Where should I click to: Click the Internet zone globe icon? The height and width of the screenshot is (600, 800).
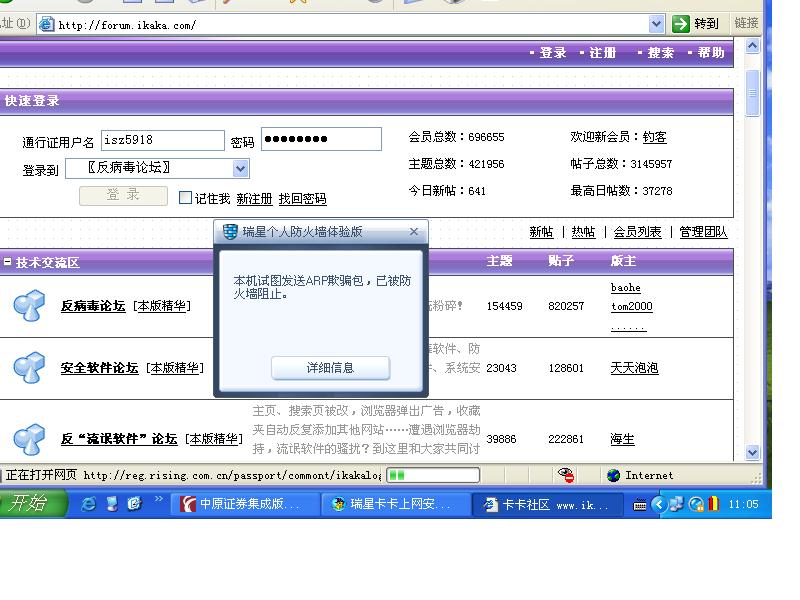[613, 476]
